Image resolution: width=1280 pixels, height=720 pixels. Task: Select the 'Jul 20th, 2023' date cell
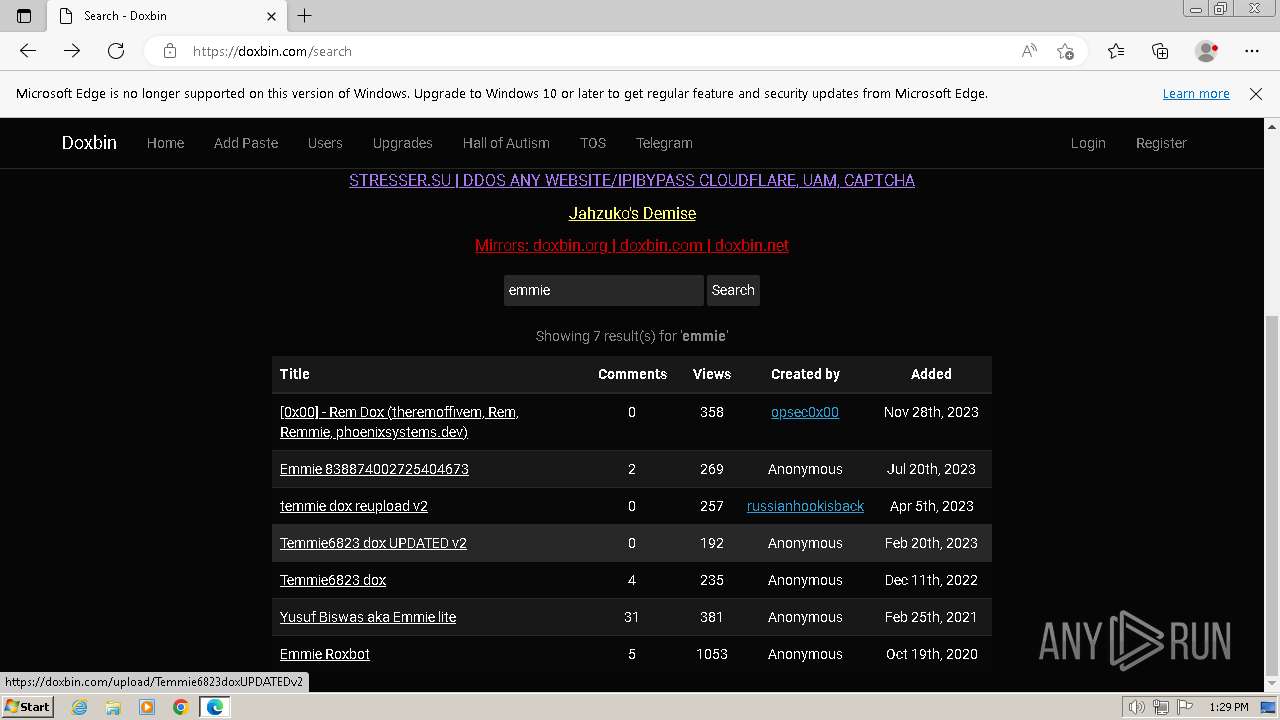pyautogui.click(x=931, y=469)
